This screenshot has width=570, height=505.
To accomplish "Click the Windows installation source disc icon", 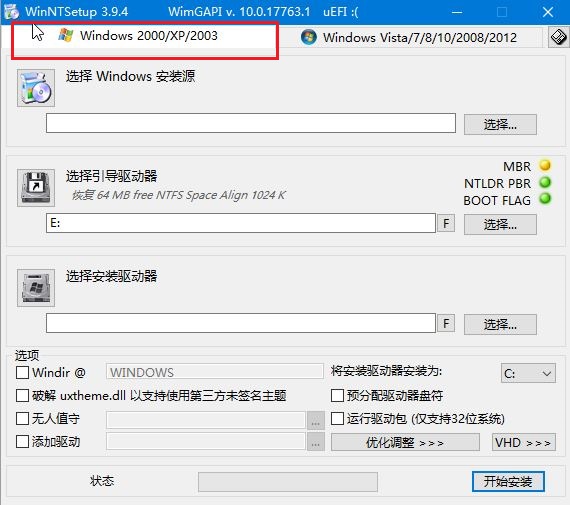I will click(x=36, y=88).
